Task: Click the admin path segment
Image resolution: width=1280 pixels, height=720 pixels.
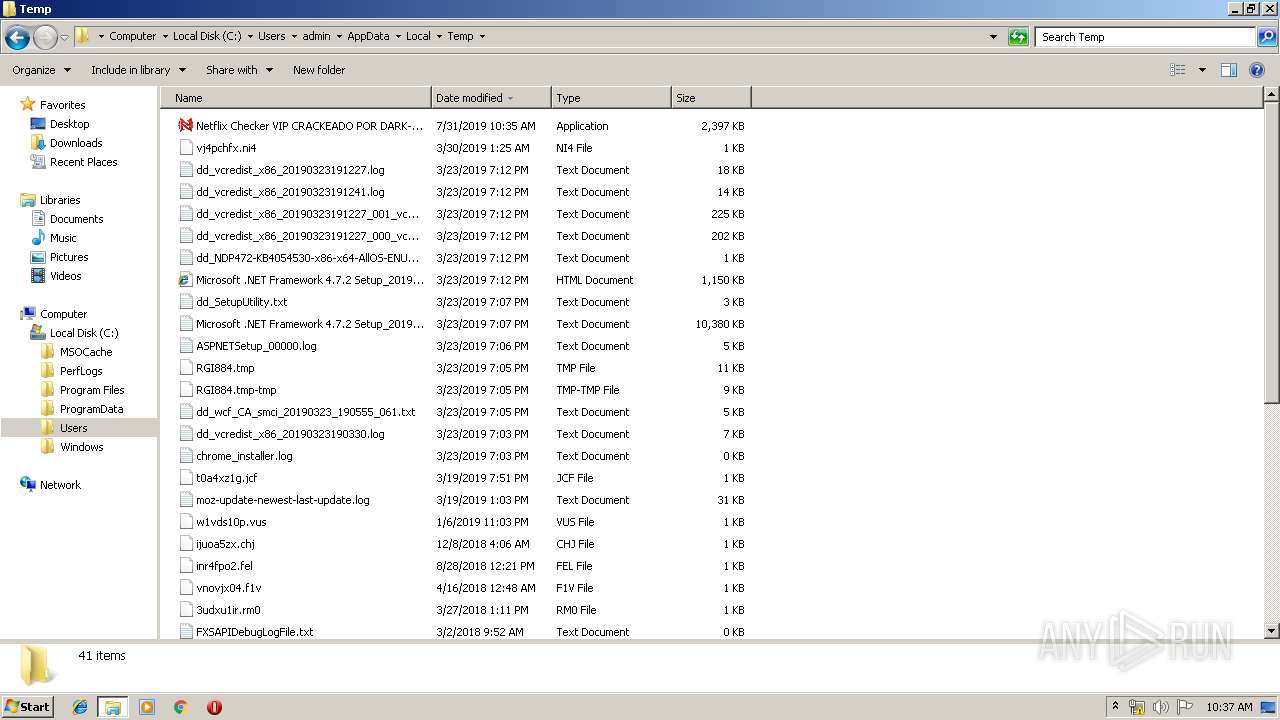Action: [x=316, y=36]
